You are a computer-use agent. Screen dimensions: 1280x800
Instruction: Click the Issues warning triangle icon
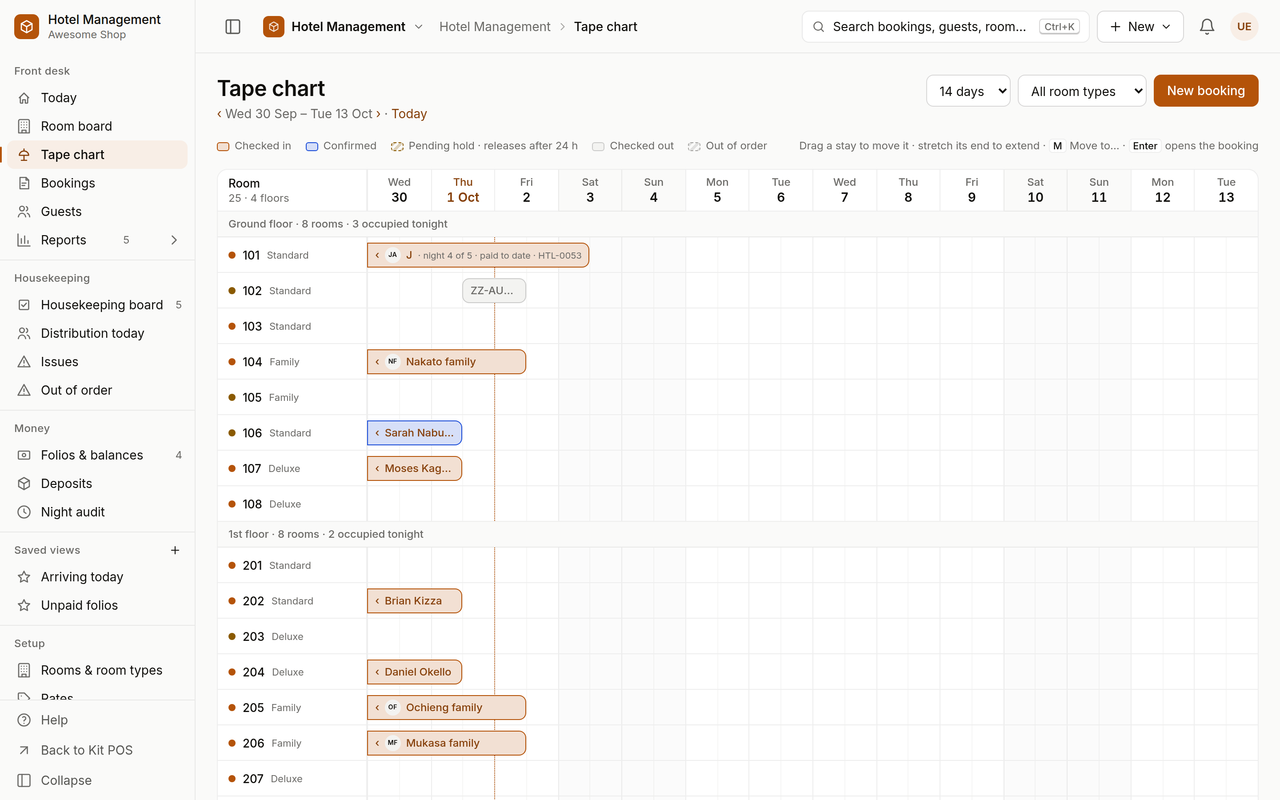pos(24,362)
